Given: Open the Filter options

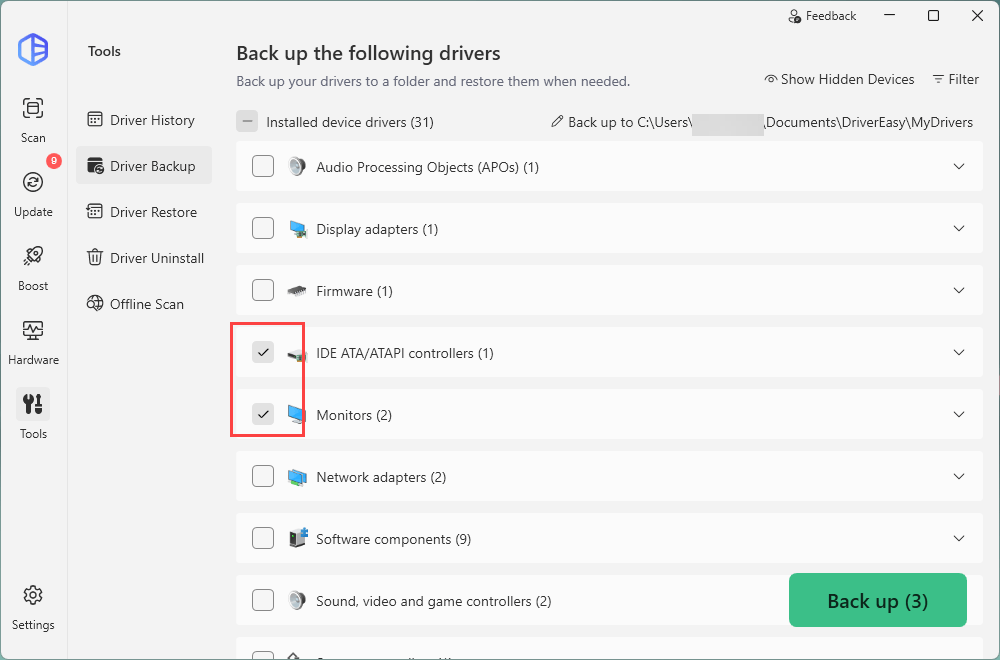Looking at the screenshot, I should pyautogui.click(x=955, y=79).
